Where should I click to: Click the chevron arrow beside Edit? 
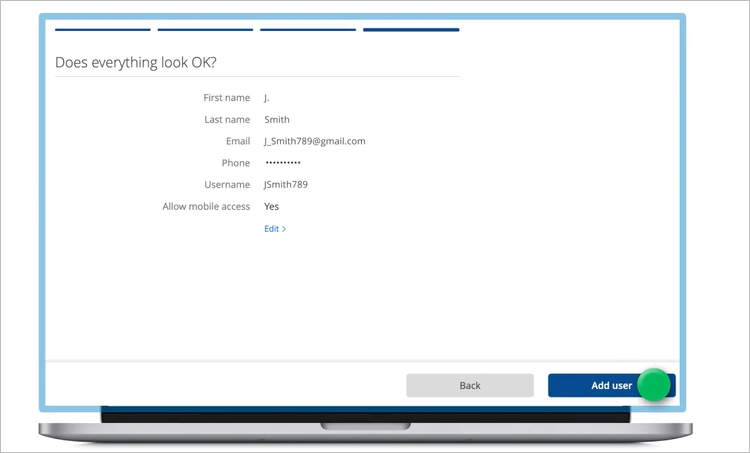[x=284, y=229]
